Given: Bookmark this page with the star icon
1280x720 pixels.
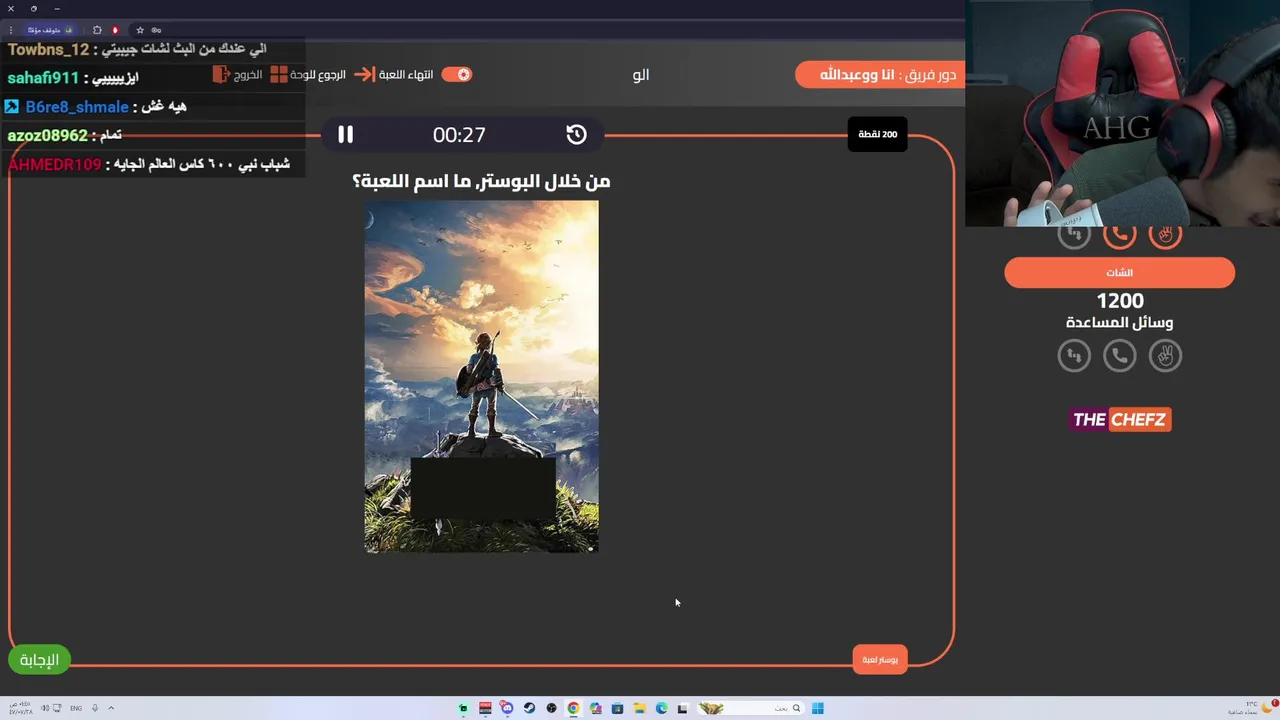Looking at the screenshot, I should [140, 30].
